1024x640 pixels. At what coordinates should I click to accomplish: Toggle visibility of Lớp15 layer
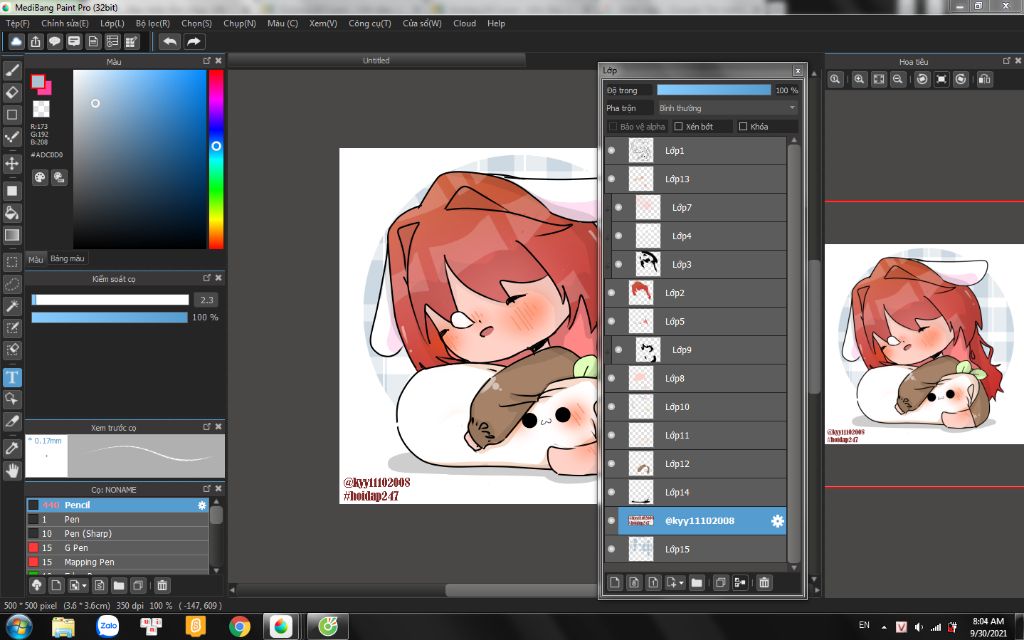click(611, 550)
